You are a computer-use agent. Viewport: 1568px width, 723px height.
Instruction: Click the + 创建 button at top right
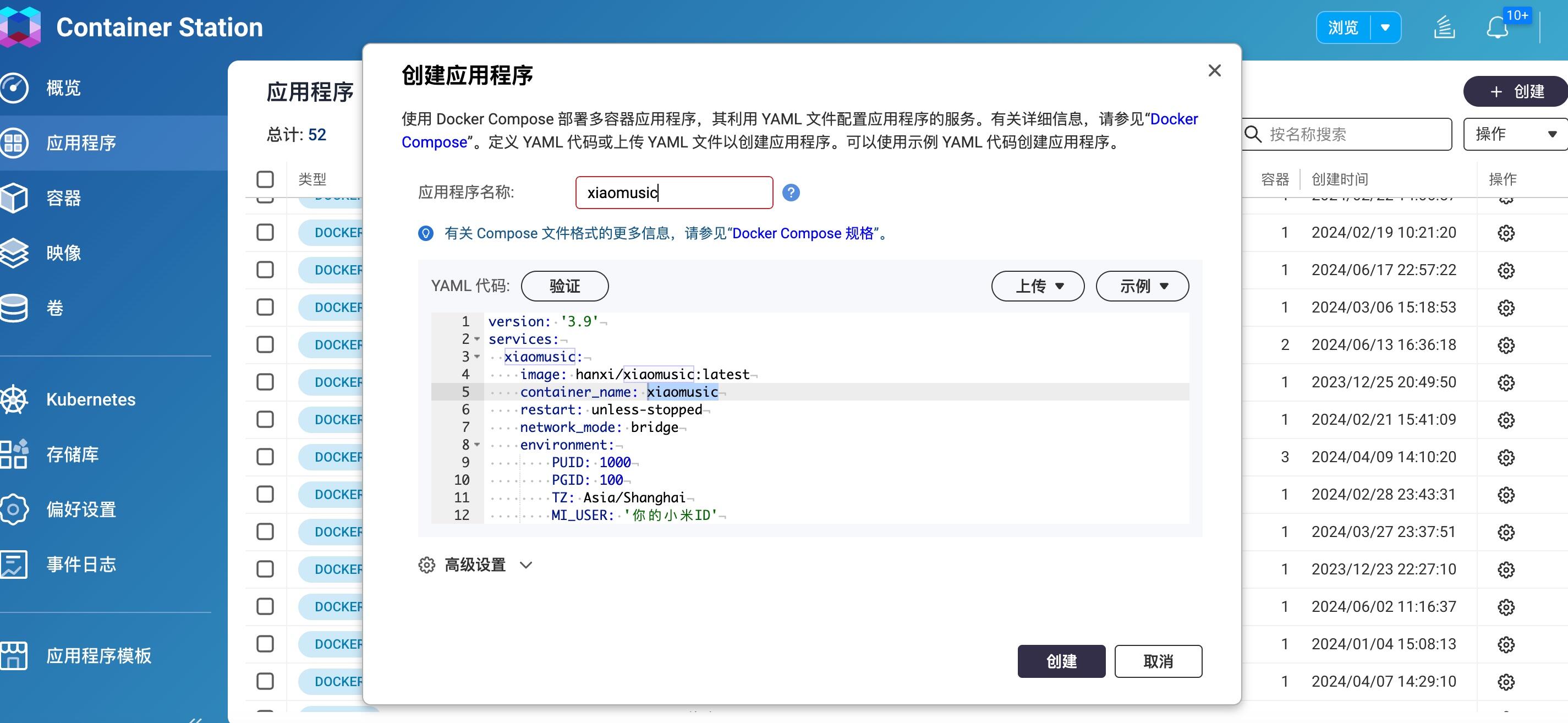click(x=1516, y=91)
